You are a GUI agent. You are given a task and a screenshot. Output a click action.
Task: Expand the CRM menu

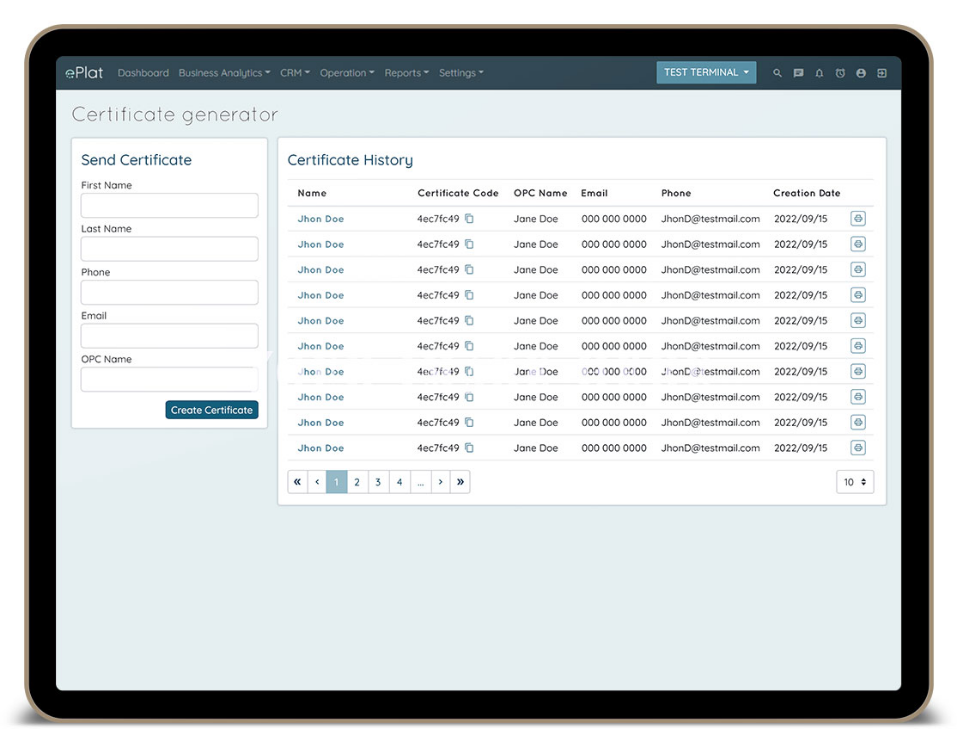pyautogui.click(x=295, y=73)
